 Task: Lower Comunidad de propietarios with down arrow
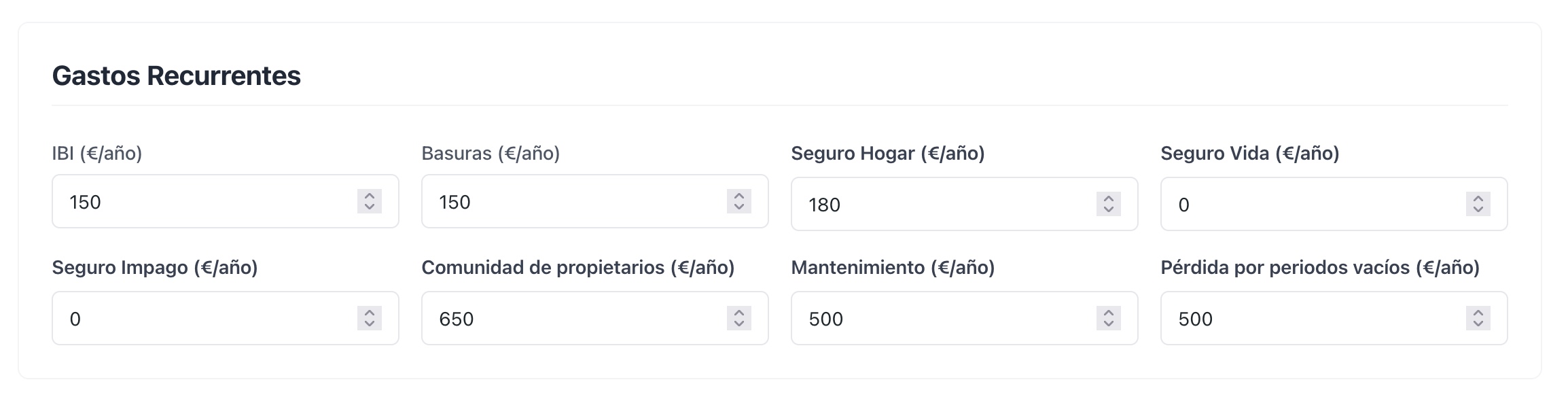coord(739,324)
